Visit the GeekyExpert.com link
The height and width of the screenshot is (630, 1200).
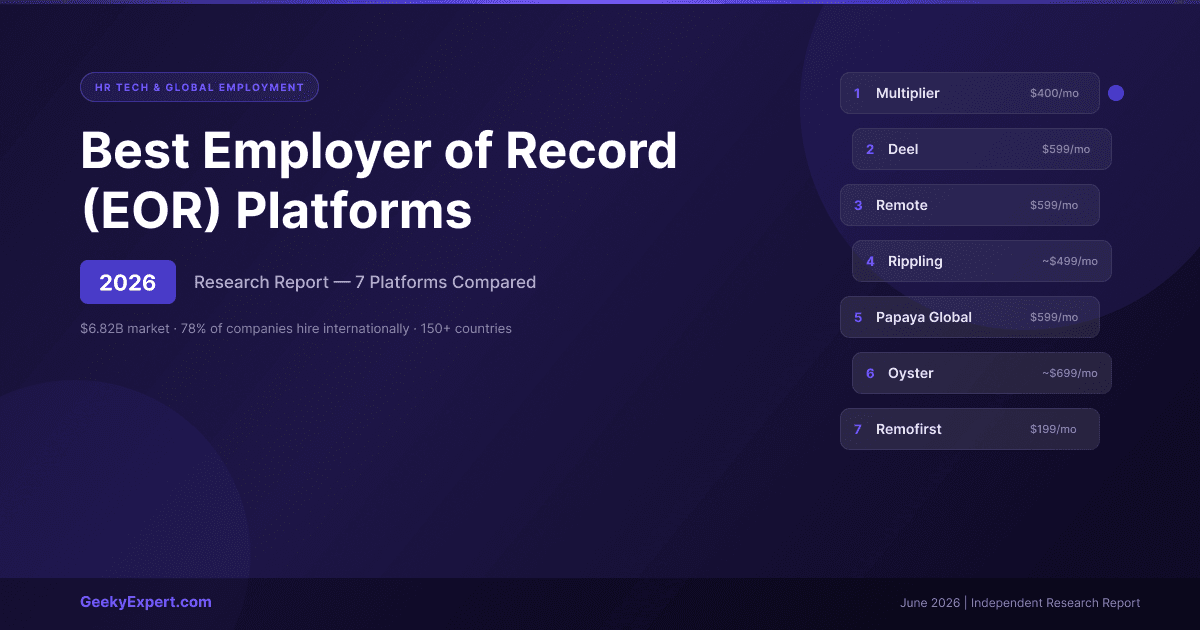(x=146, y=602)
